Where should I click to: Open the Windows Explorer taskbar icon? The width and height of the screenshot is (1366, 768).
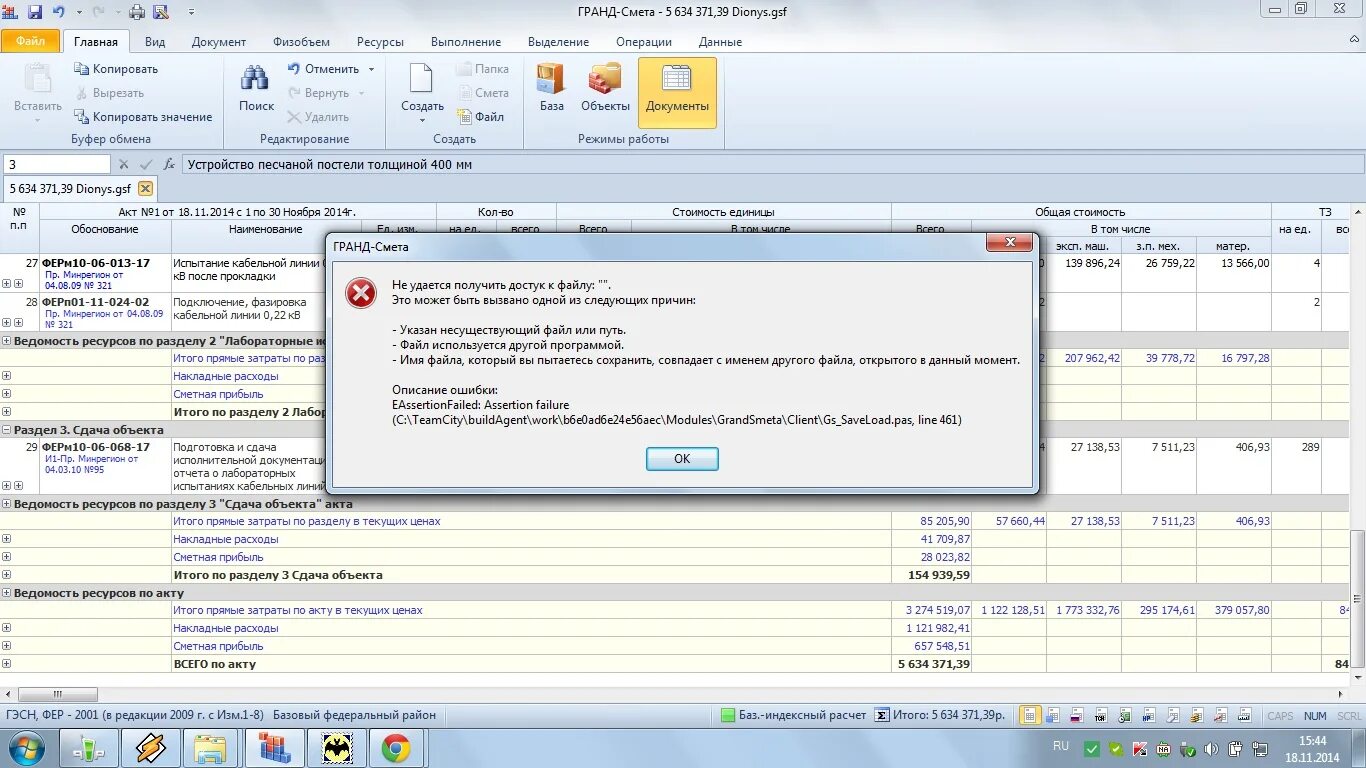tap(210, 748)
